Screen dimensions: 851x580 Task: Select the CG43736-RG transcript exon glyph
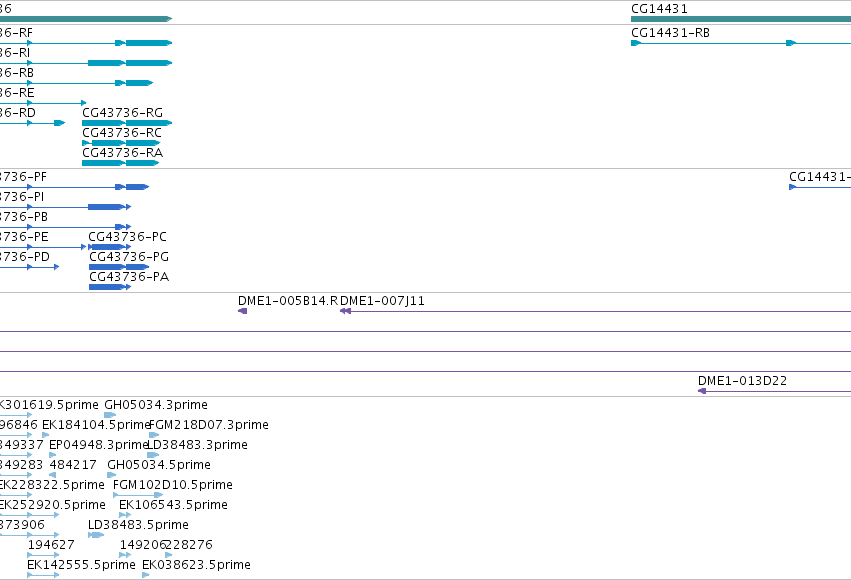pyautogui.click(x=127, y=123)
